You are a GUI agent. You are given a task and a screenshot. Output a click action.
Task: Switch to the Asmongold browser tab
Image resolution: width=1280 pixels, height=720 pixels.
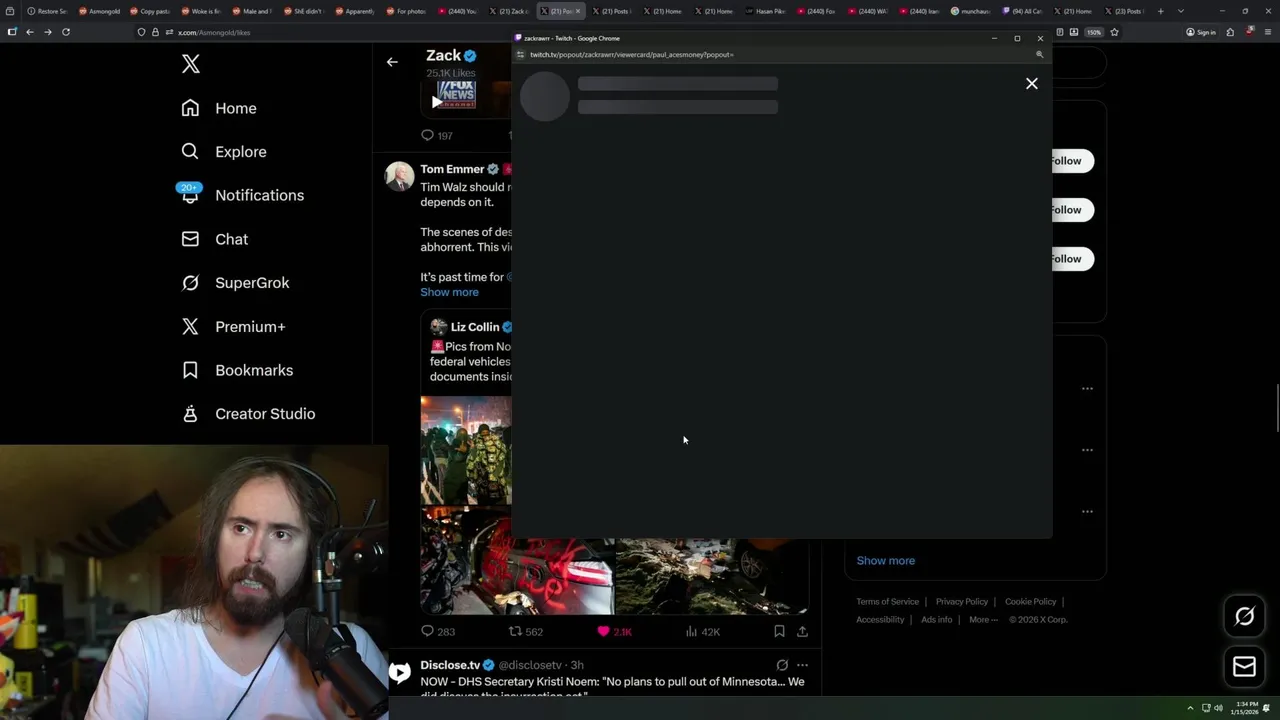pyautogui.click(x=99, y=11)
